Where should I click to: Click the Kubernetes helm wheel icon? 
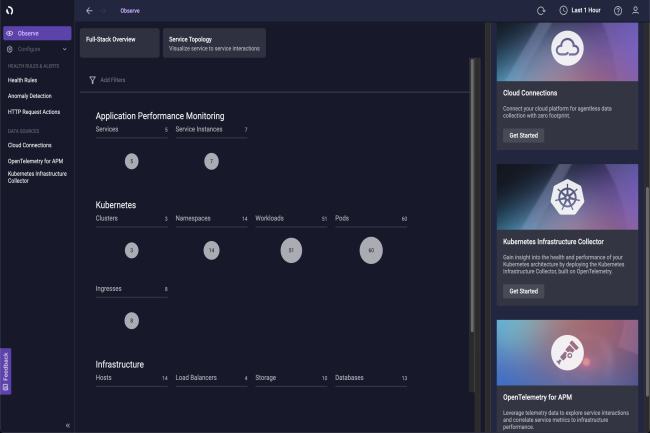567,197
